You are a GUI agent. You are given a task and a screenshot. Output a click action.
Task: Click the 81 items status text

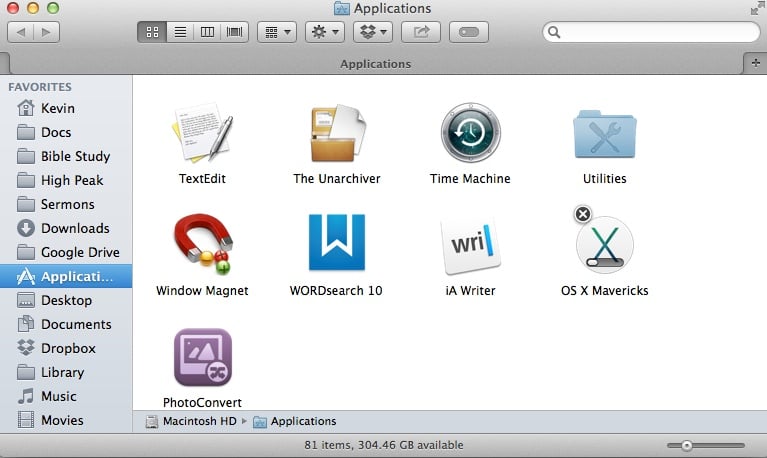click(x=384, y=445)
